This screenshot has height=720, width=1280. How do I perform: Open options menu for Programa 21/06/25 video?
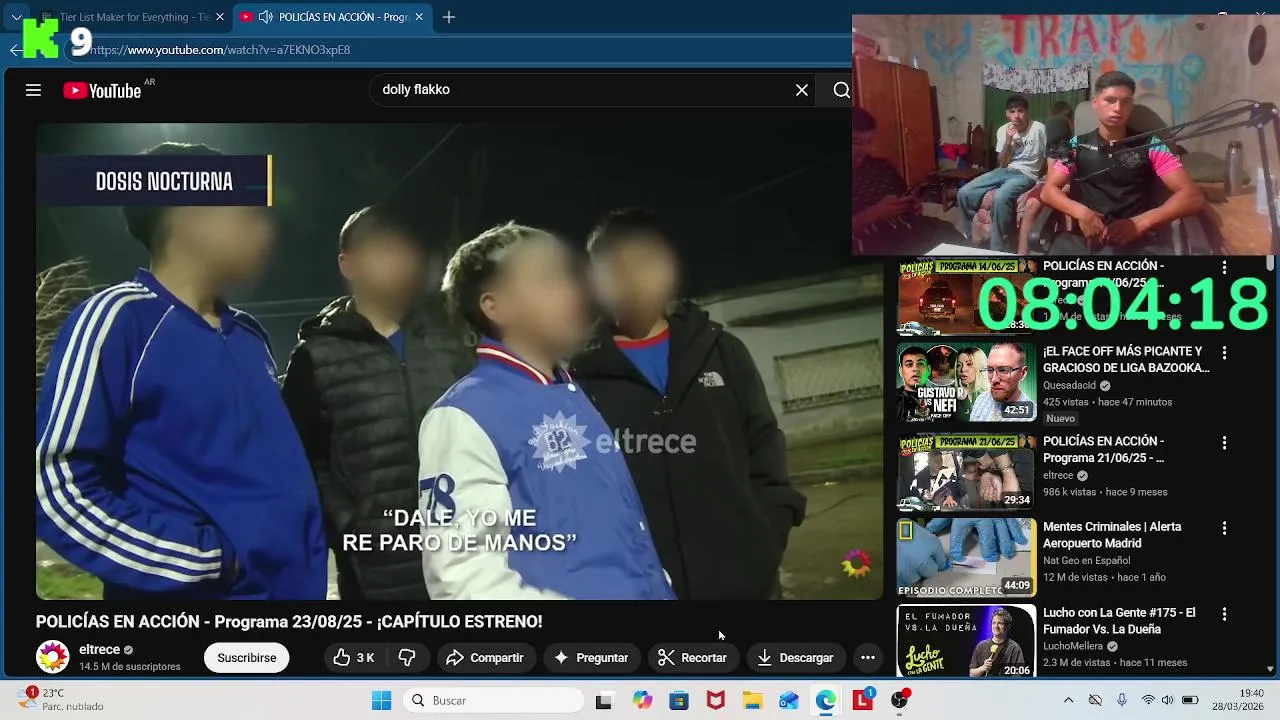coord(1224,443)
